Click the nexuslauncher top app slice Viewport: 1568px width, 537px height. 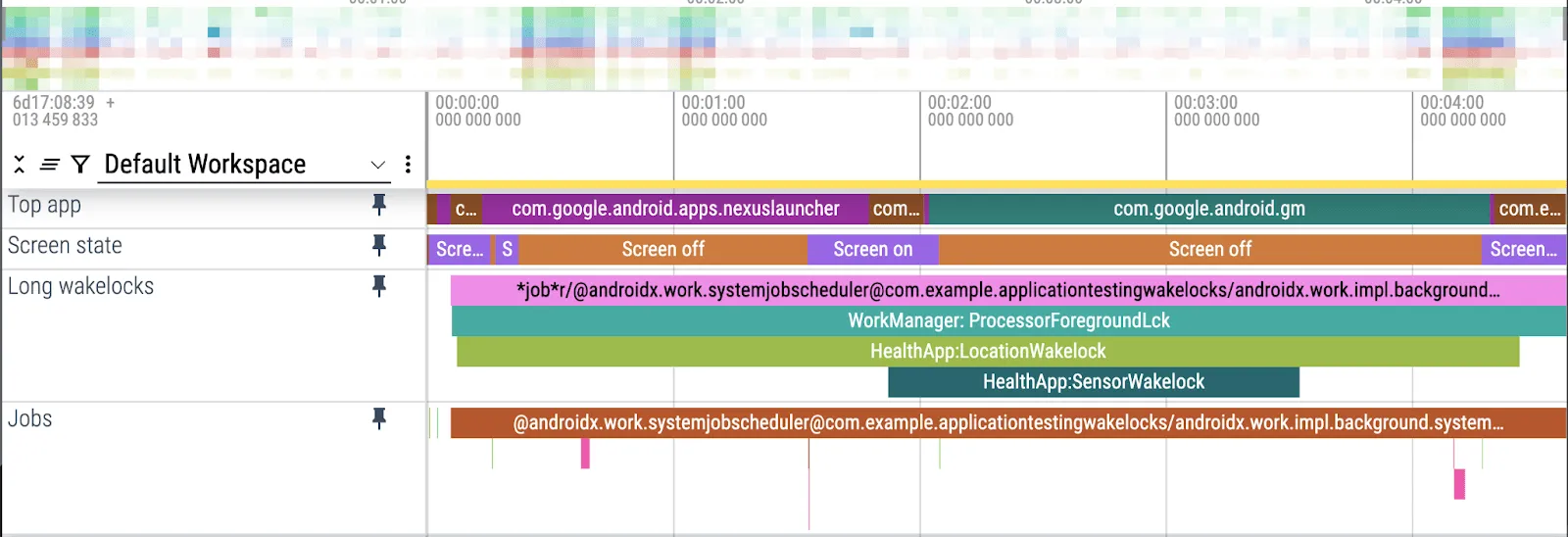[x=674, y=209]
